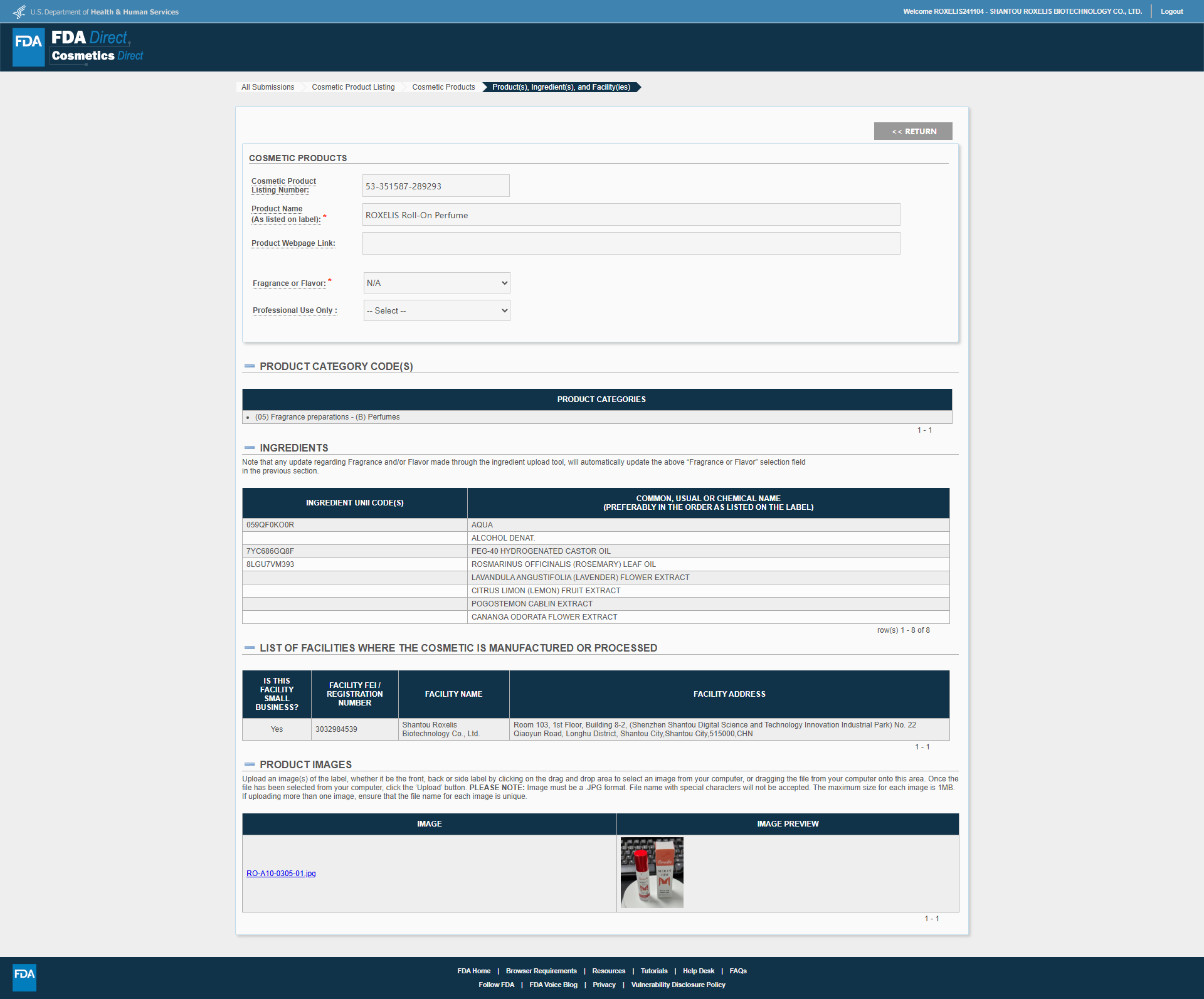This screenshot has width=1204, height=999.
Task: Open the Professional Use Only dropdown
Action: (437, 310)
